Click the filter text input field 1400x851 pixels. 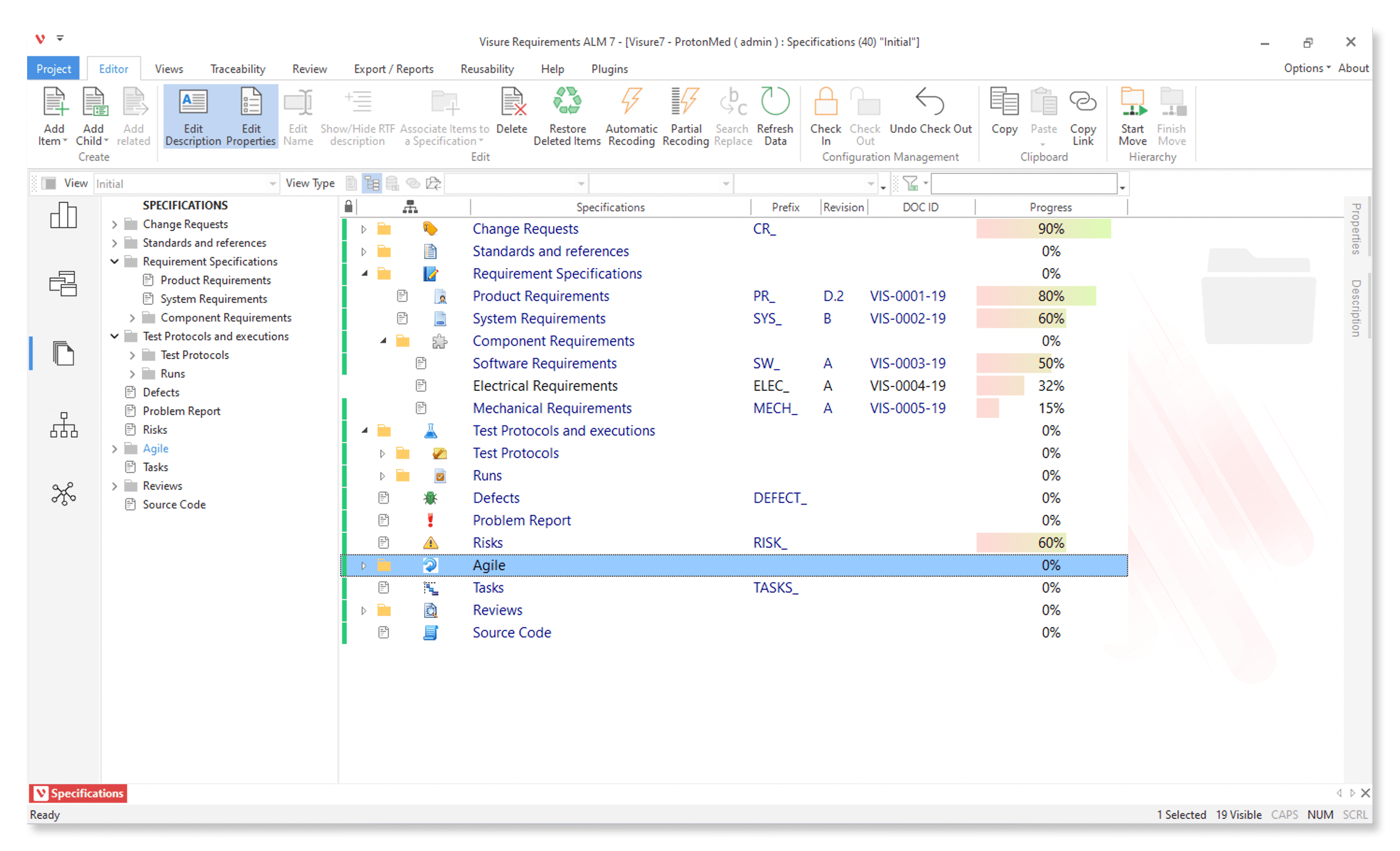1023,184
